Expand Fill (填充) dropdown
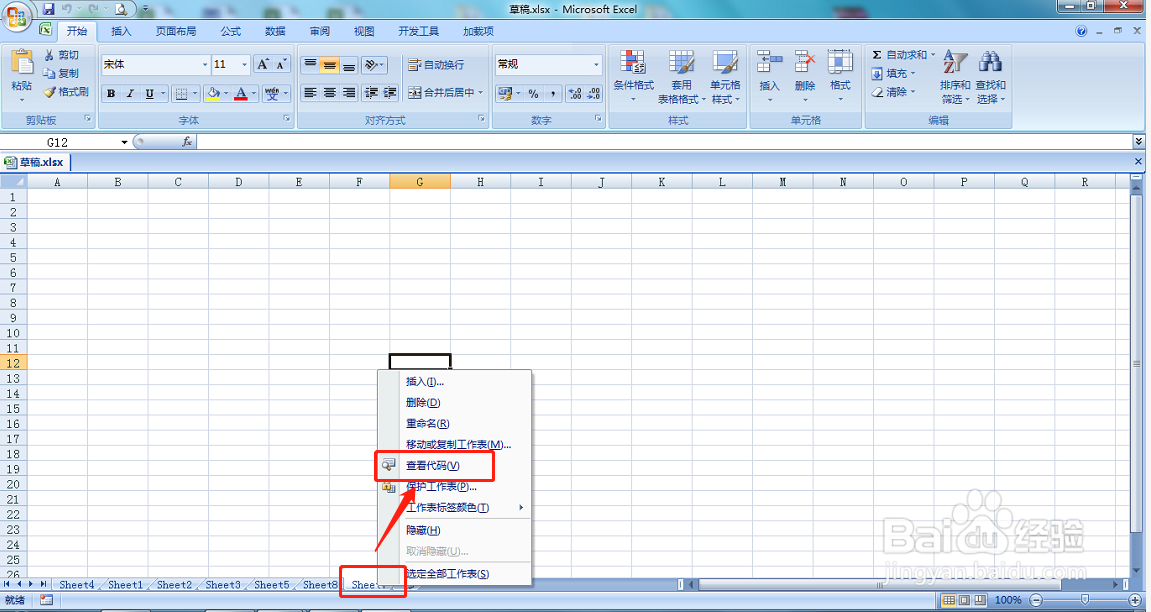This screenshot has width=1151, height=612. pyautogui.click(x=912, y=73)
